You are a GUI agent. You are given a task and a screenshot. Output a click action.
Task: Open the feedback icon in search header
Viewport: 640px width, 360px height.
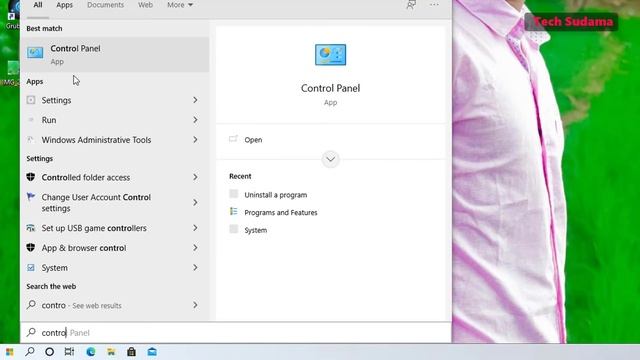(x=411, y=5)
